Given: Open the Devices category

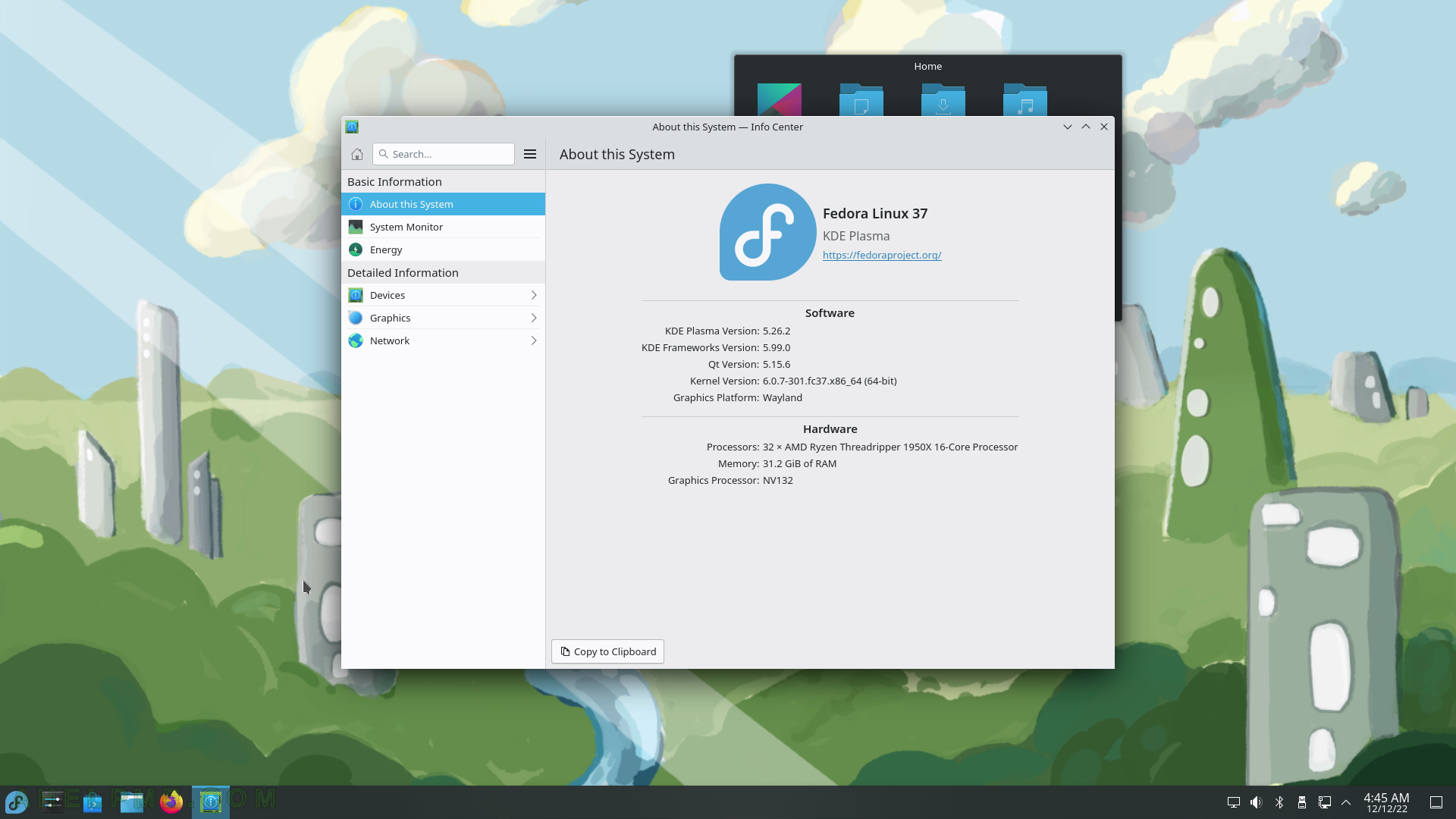Looking at the screenshot, I should (x=443, y=295).
